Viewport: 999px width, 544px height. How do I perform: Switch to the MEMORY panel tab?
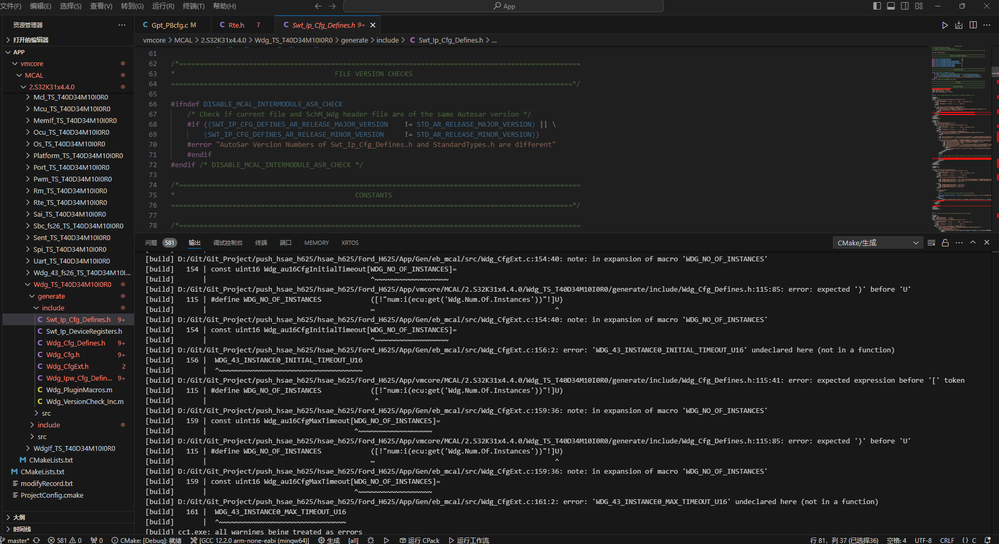point(317,243)
